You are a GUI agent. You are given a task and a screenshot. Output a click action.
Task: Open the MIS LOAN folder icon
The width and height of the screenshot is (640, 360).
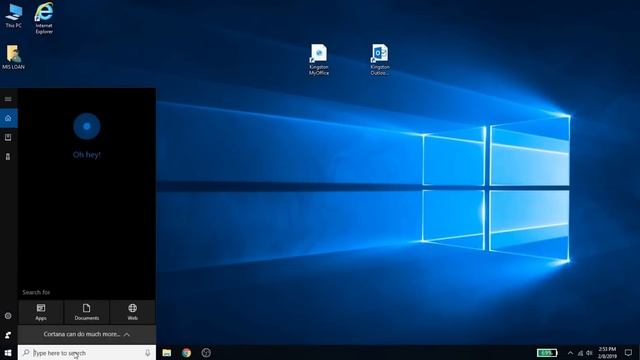coord(13,57)
